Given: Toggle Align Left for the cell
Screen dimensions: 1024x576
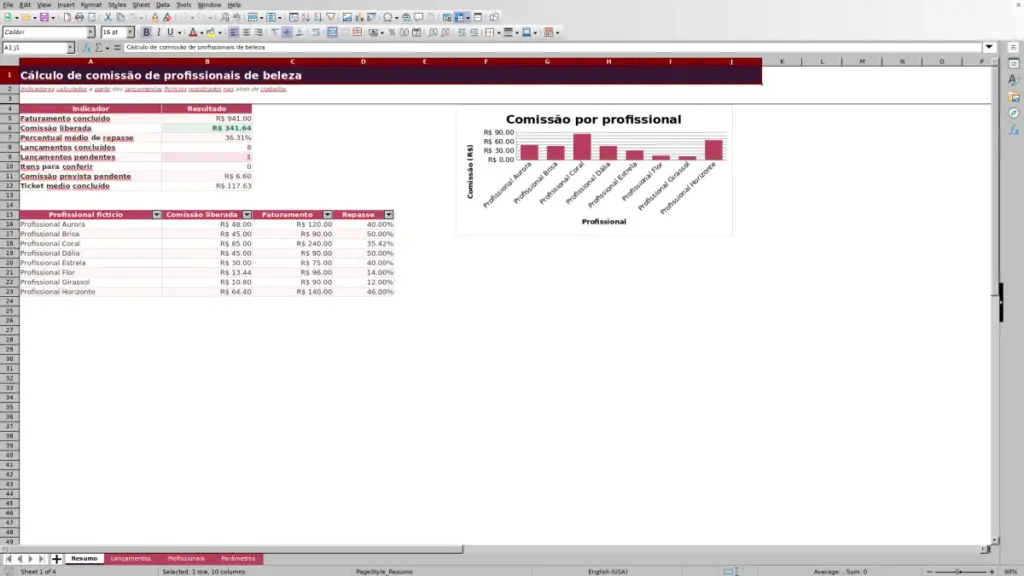Looking at the screenshot, I should click(234, 33).
